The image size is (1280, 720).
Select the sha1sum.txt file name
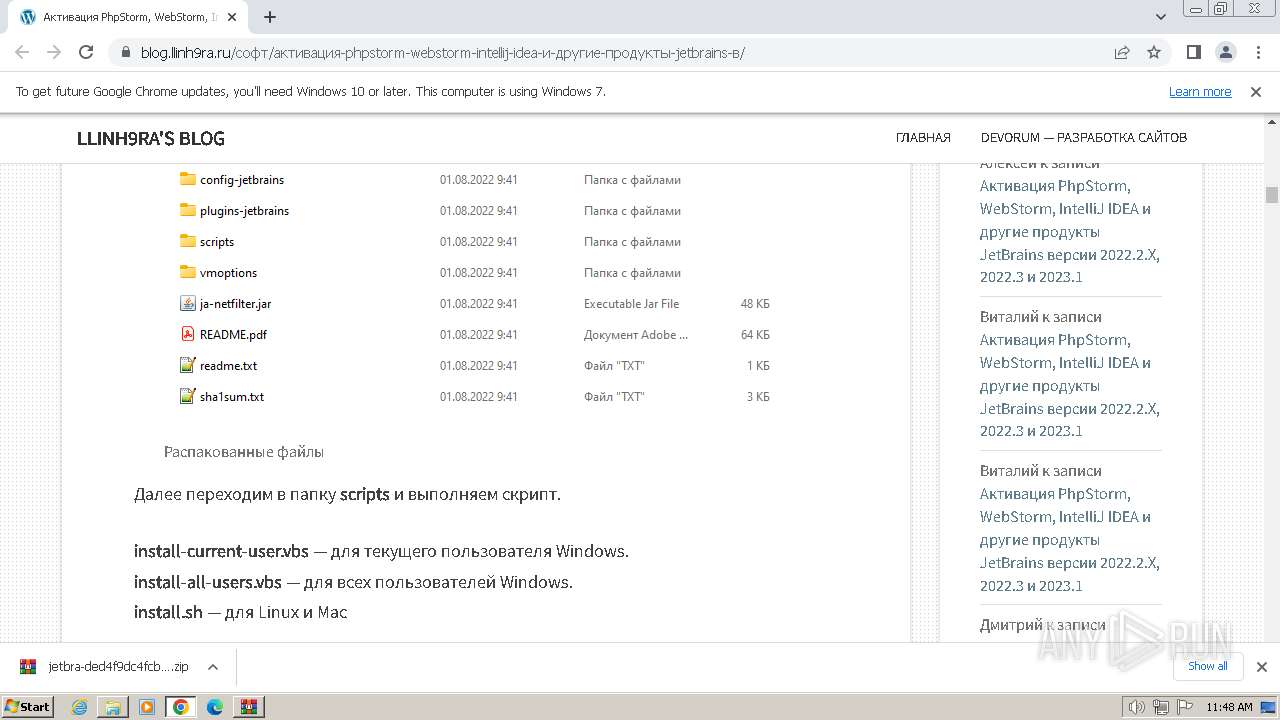pyautogui.click(x=232, y=397)
